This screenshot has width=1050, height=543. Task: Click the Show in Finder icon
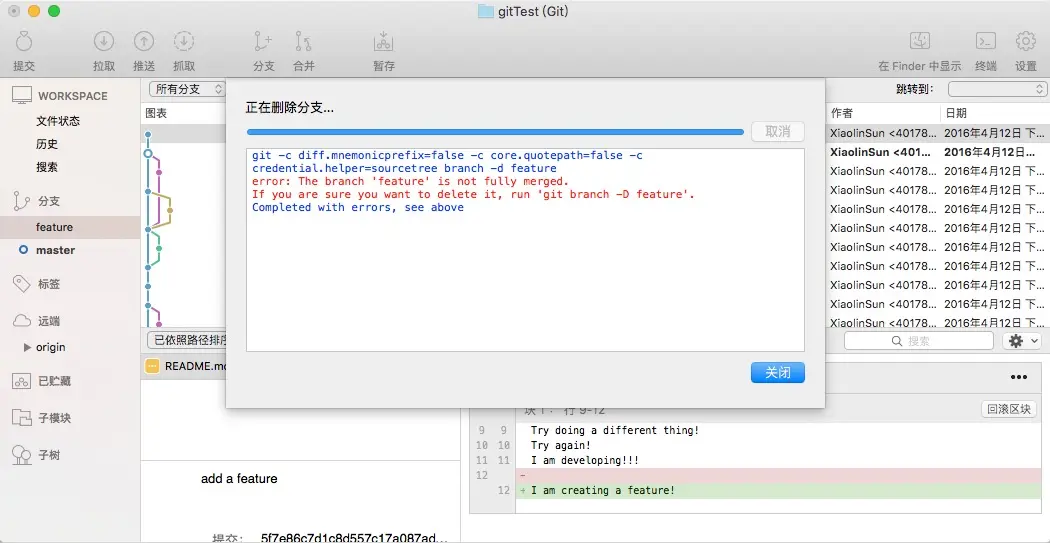(x=919, y=41)
